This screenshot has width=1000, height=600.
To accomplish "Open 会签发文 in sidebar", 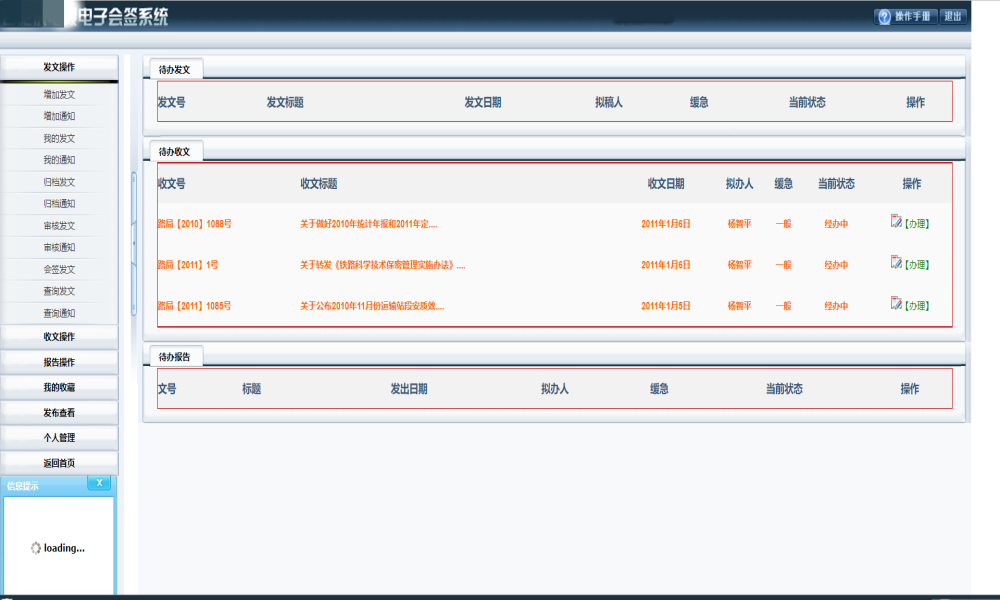I will [59, 270].
